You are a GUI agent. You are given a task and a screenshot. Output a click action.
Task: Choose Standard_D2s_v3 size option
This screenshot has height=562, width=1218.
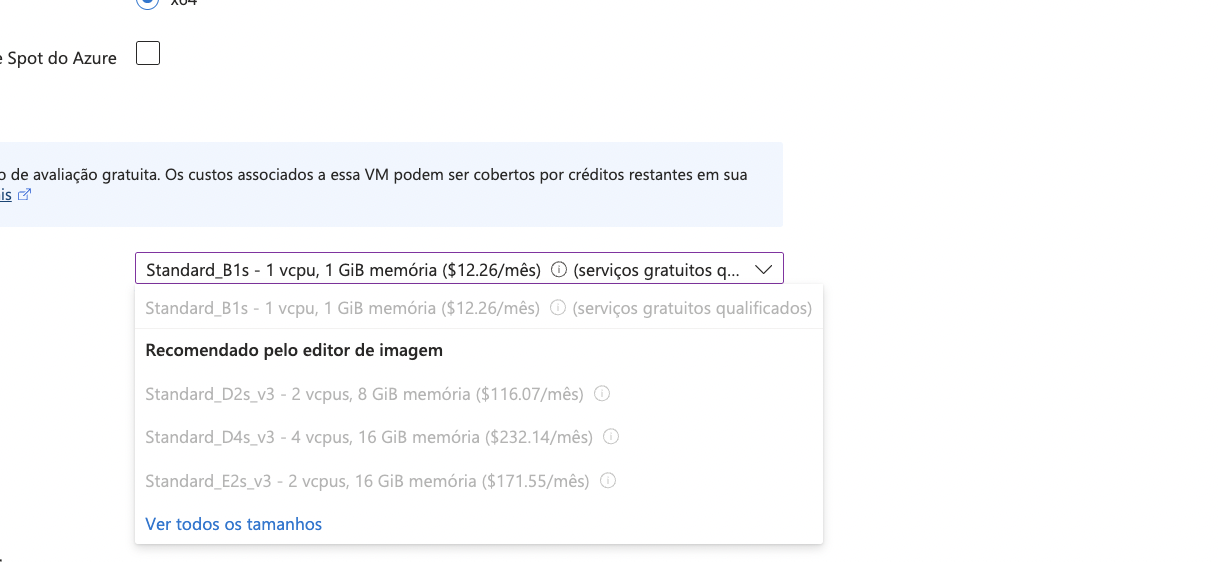(478, 394)
